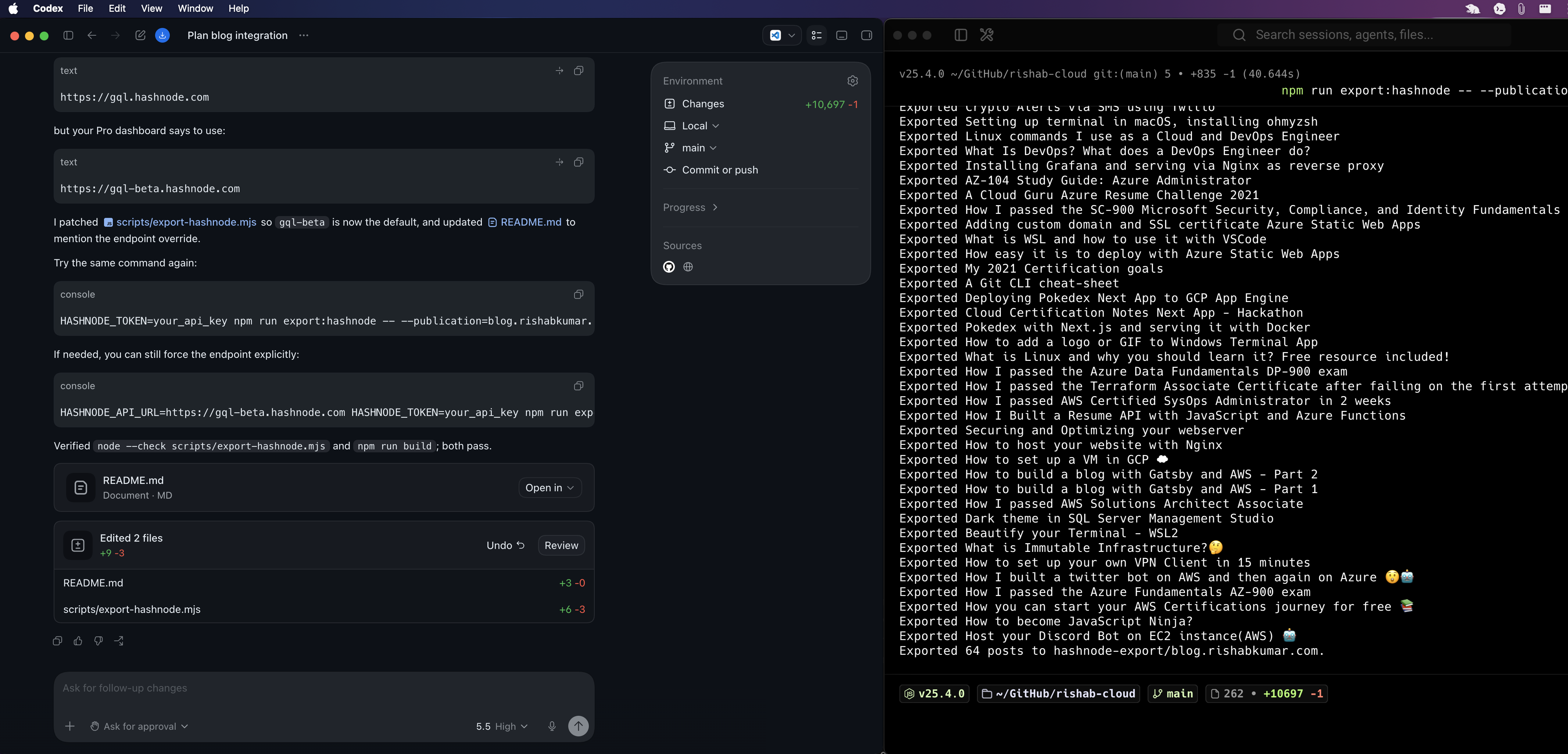Open the Window menu
The height and width of the screenshot is (754, 1568).
click(196, 8)
